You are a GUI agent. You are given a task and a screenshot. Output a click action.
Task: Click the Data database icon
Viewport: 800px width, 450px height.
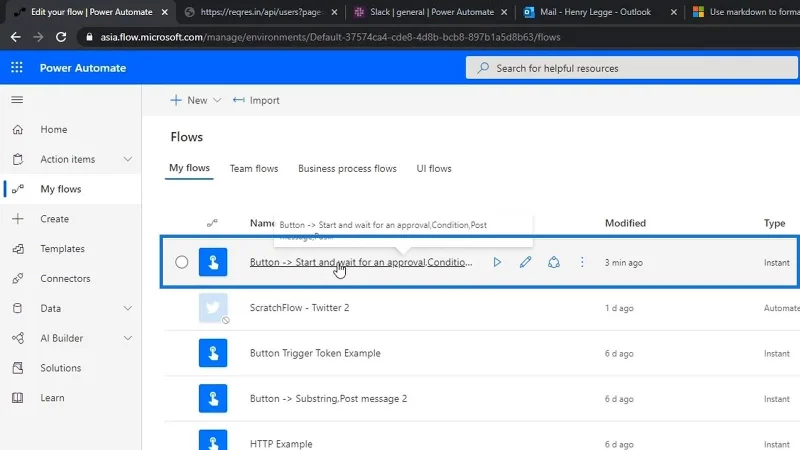click(x=17, y=308)
